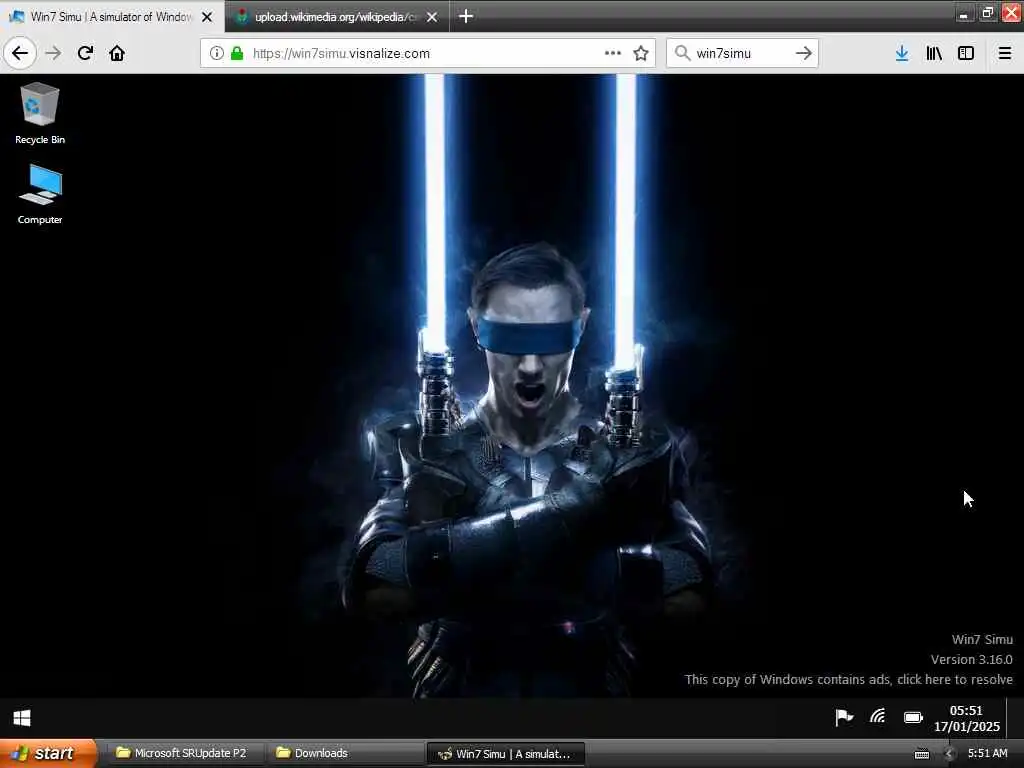Click the show desktop strip in simulator

pyautogui.click(x=1015, y=718)
